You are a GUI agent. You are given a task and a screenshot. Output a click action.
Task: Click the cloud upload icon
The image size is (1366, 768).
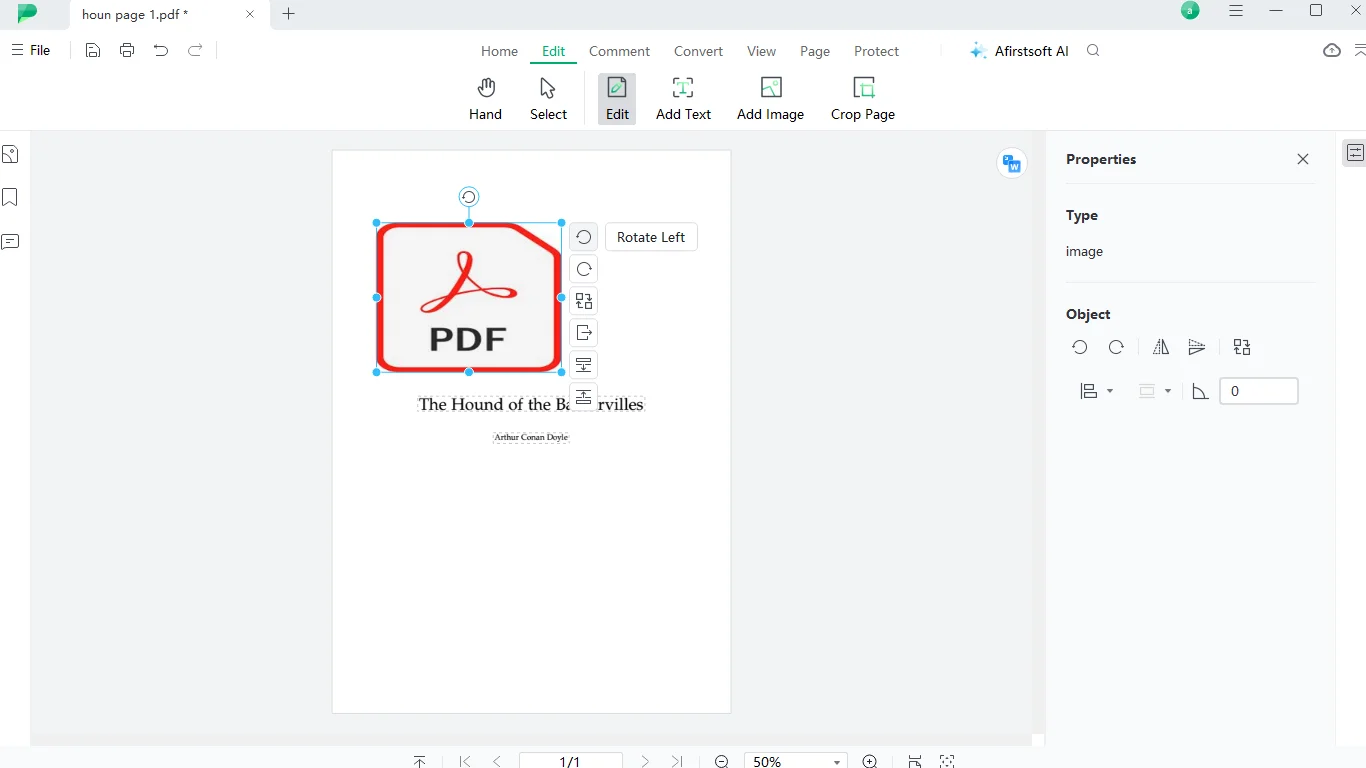click(x=1332, y=50)
